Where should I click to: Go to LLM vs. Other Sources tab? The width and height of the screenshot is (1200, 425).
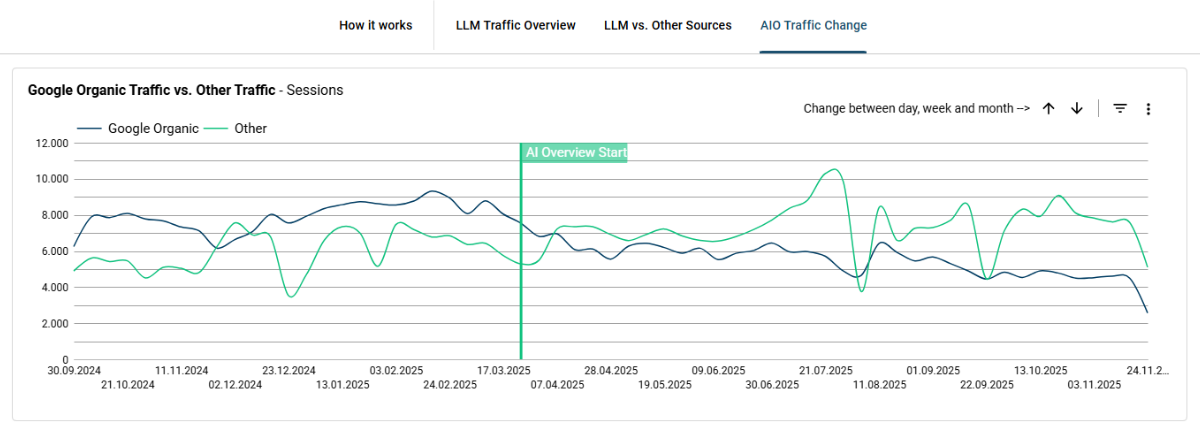667,25
